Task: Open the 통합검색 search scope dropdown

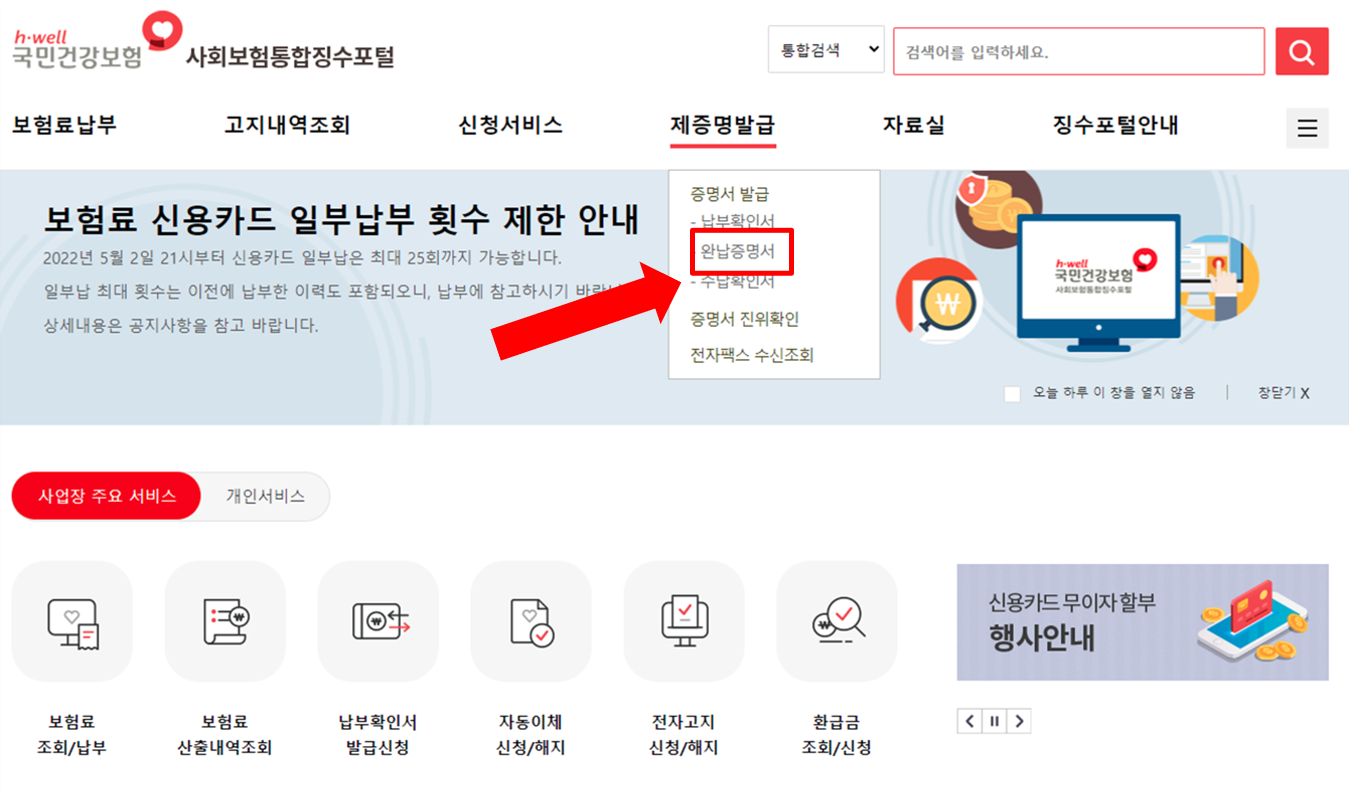Action: tap(826, 49)
